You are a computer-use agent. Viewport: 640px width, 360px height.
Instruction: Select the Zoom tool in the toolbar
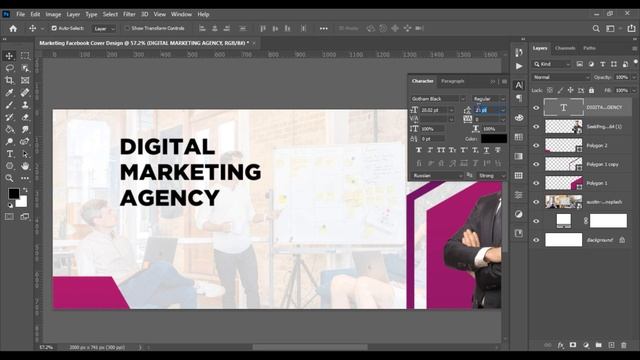point(9,178)
